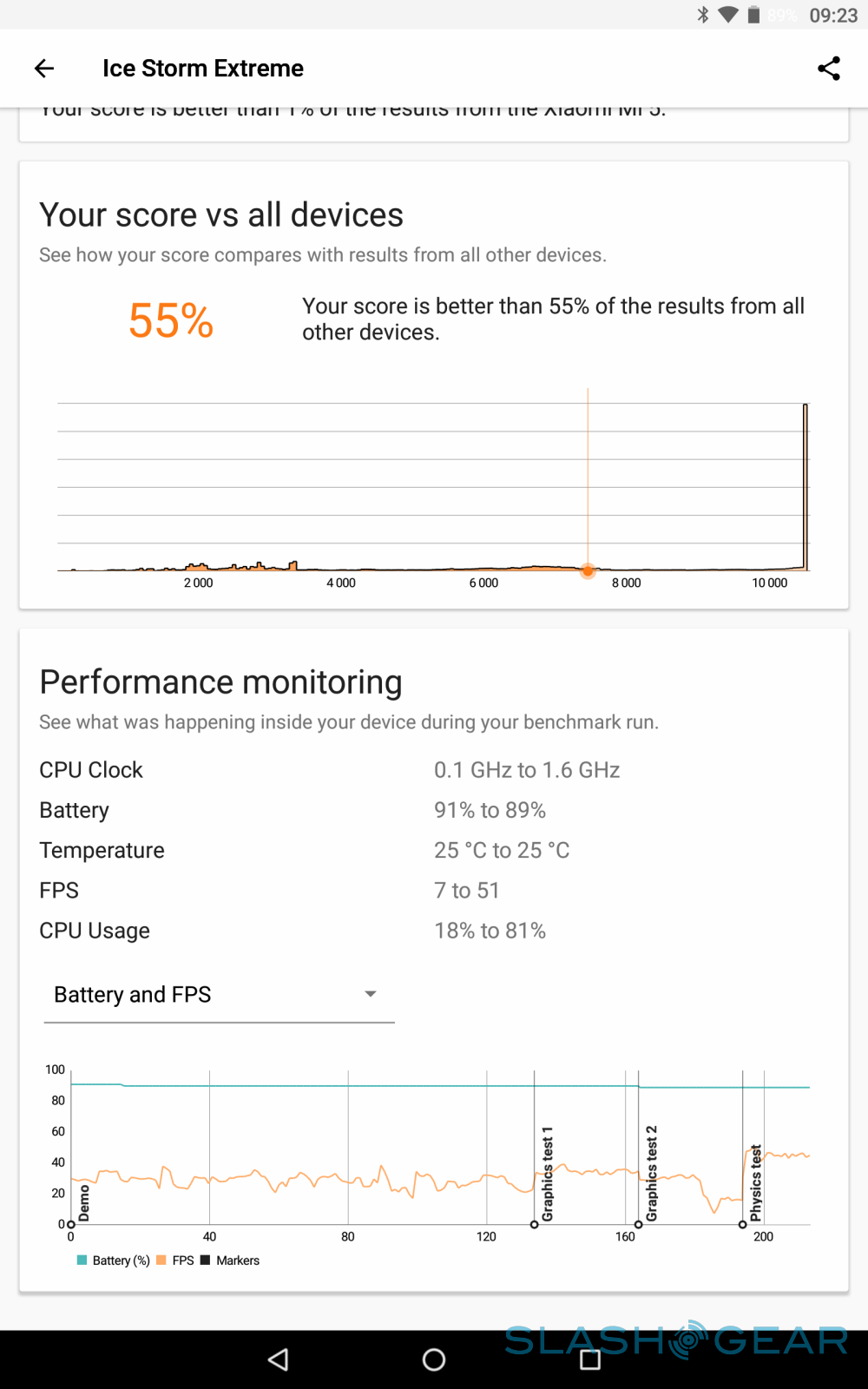Tap the Bluetooth status bar icon
This screenshot has width=868, height=1389.
pos(703,15)
